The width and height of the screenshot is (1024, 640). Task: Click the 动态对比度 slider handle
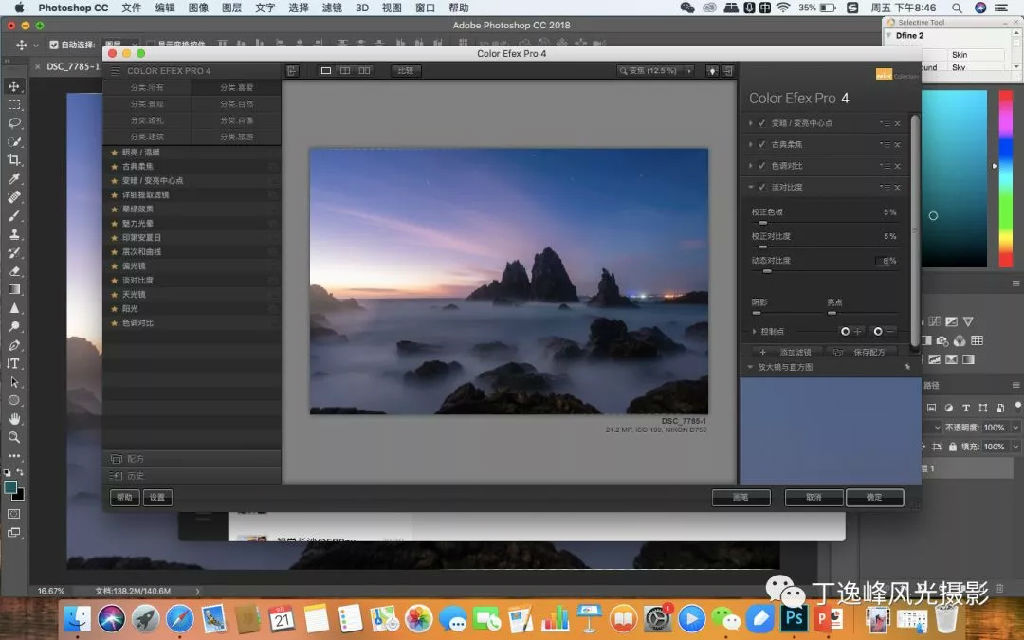(767, 271)
